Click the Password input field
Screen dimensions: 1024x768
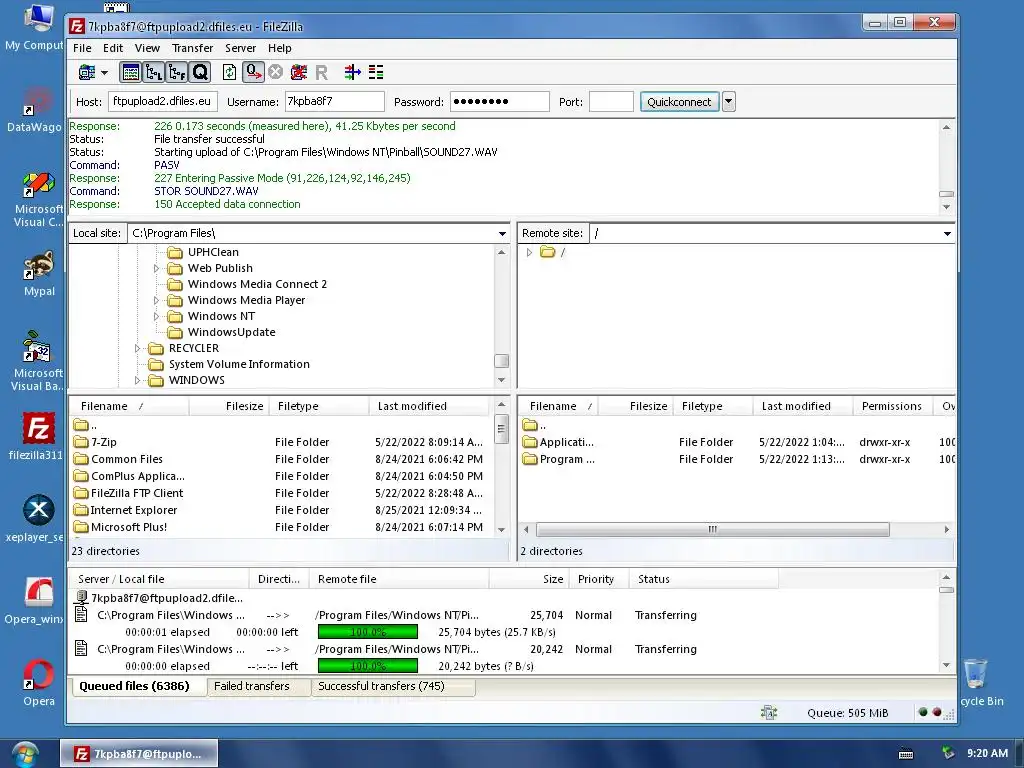[x=500, y=101]
